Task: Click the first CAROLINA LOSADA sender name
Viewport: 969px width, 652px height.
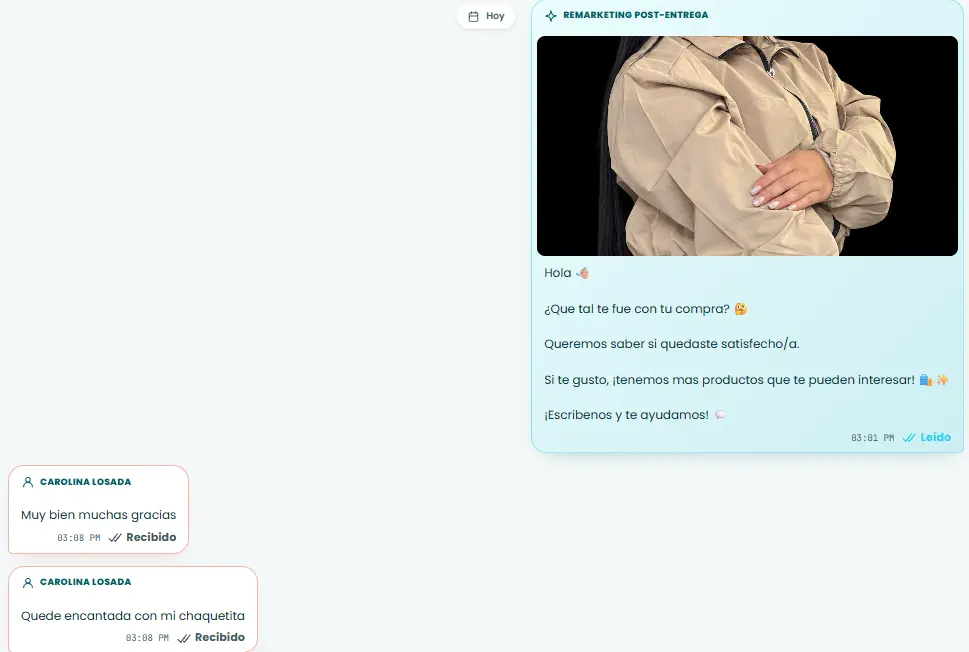Action: (x=85, y=482)
